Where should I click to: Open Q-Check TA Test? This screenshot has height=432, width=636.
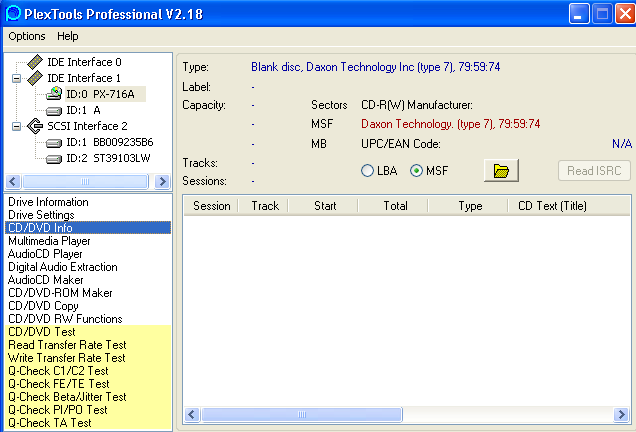coord(88,422)
